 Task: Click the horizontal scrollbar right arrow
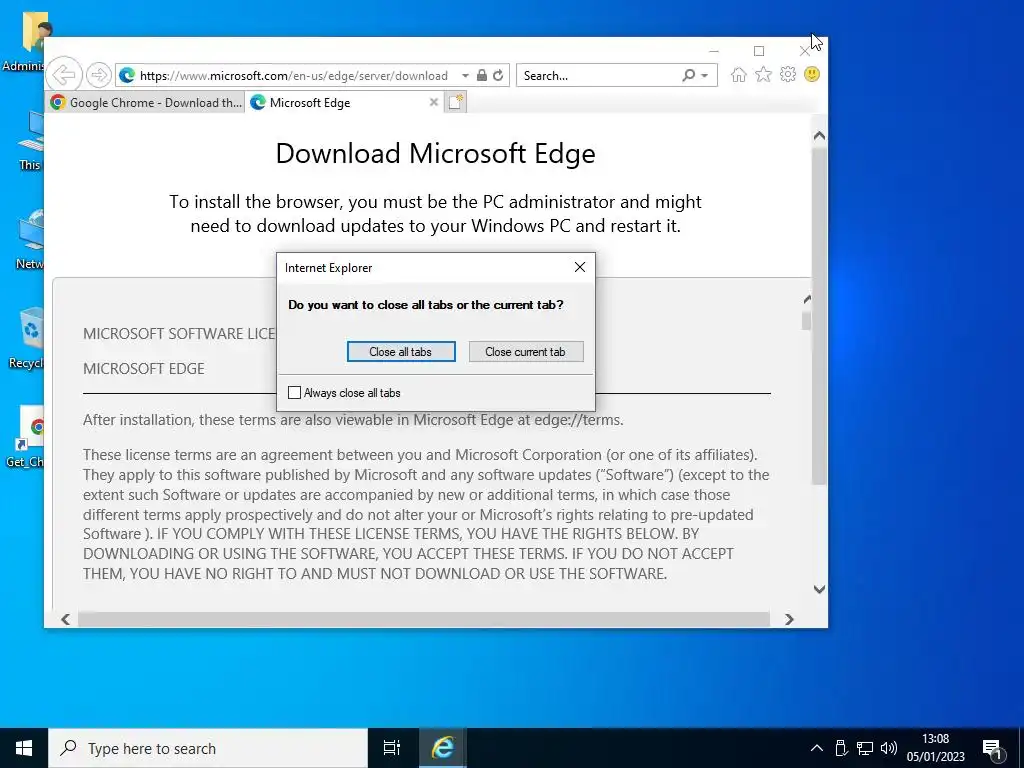[789, 619]
